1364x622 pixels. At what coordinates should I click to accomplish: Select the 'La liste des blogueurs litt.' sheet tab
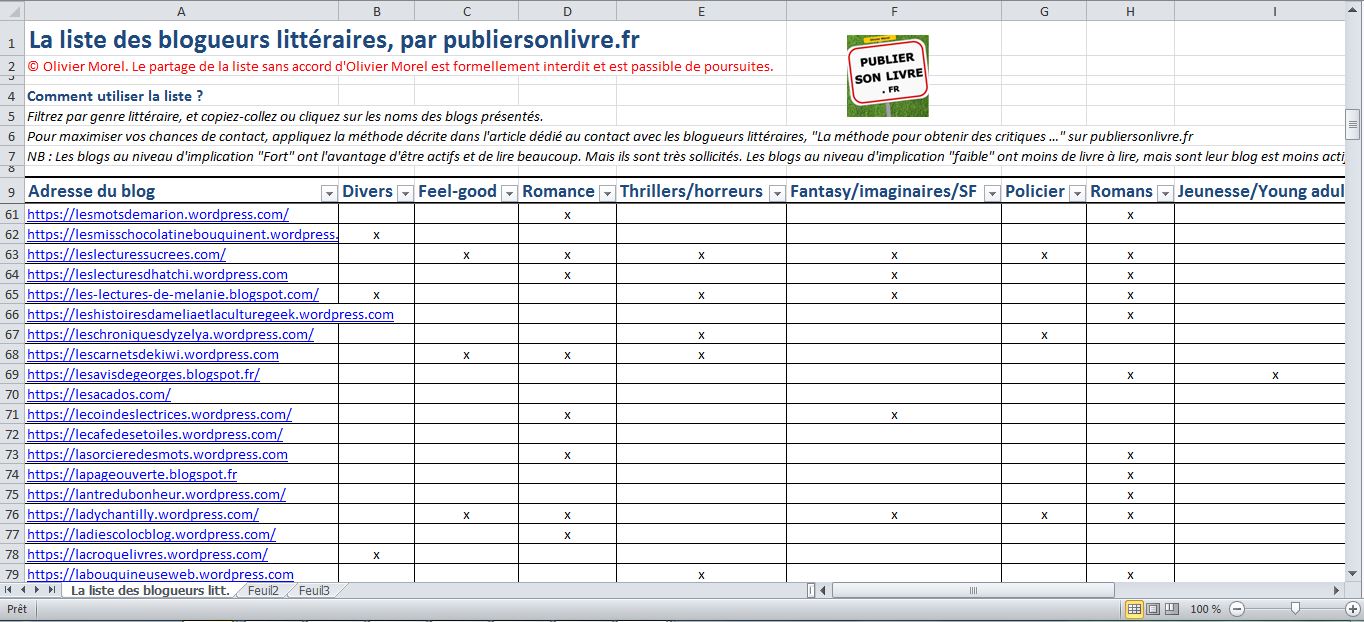[150, 590]
